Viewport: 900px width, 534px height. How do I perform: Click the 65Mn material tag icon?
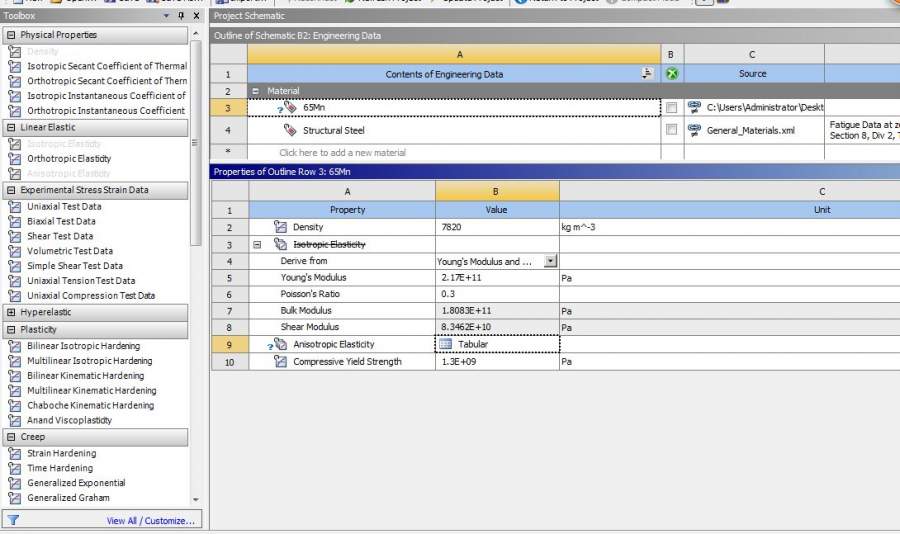[290, 107]
